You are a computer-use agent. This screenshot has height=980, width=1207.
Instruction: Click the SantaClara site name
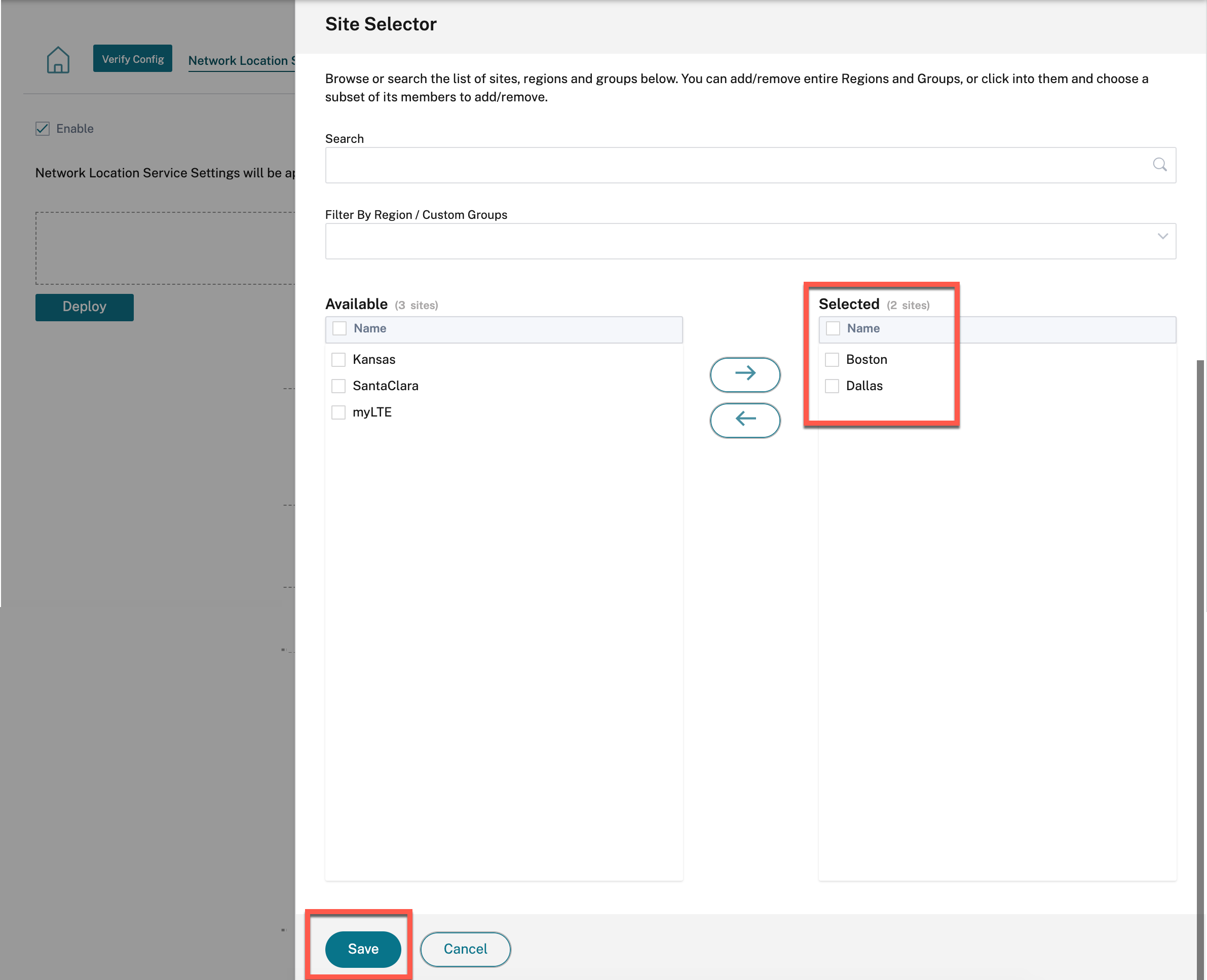point(386,386)
